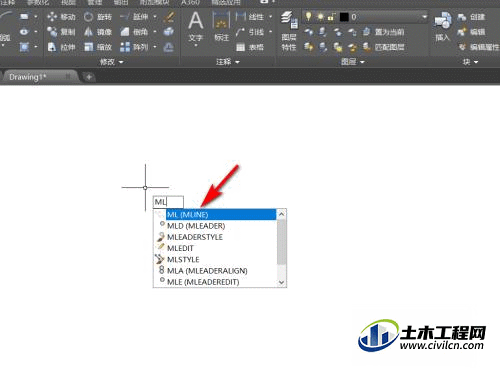Select the Scale (缩放) tool
This screenshot has width=500, height=375.
click(x=98, y=47)
